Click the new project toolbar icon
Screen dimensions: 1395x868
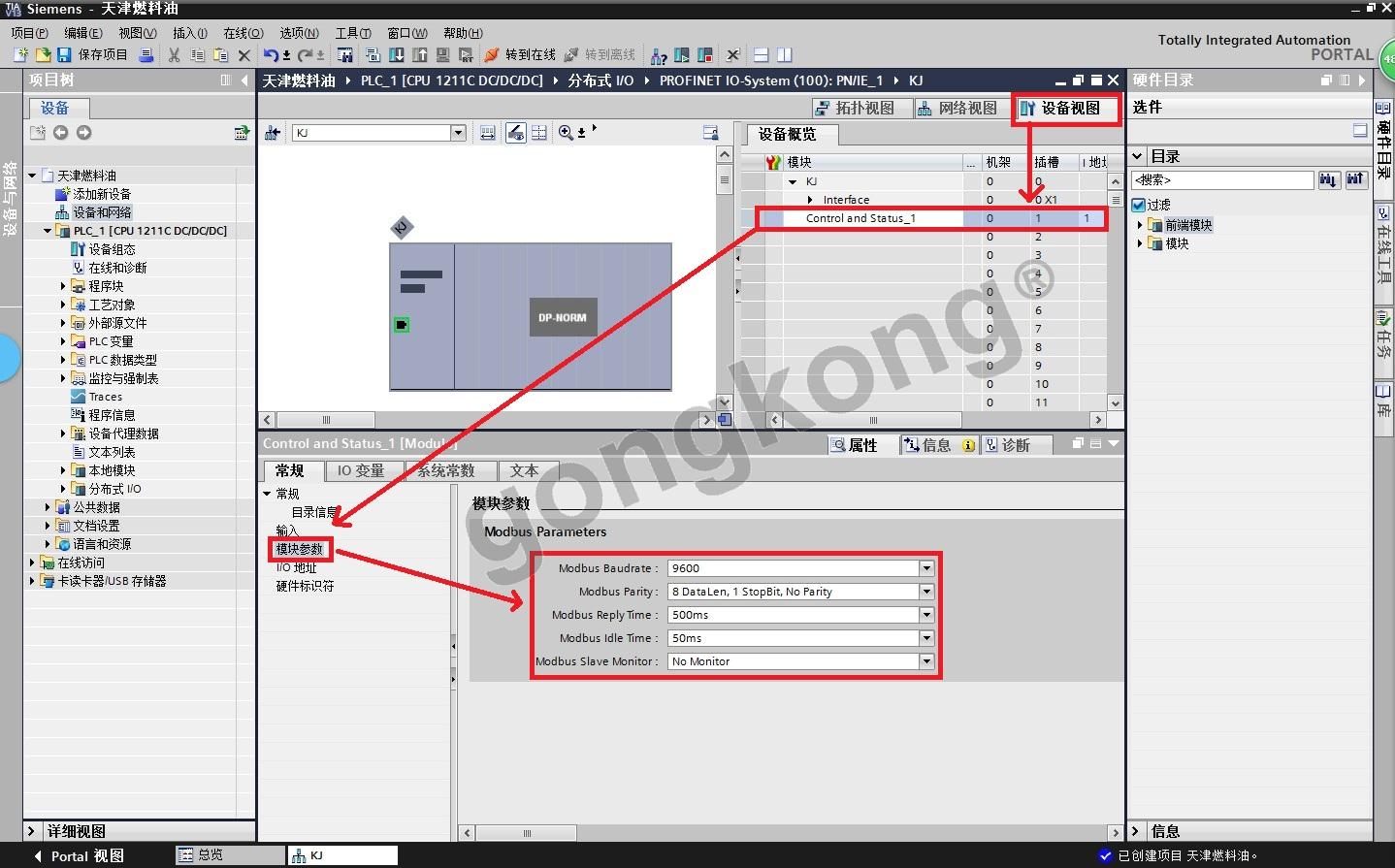19,55
